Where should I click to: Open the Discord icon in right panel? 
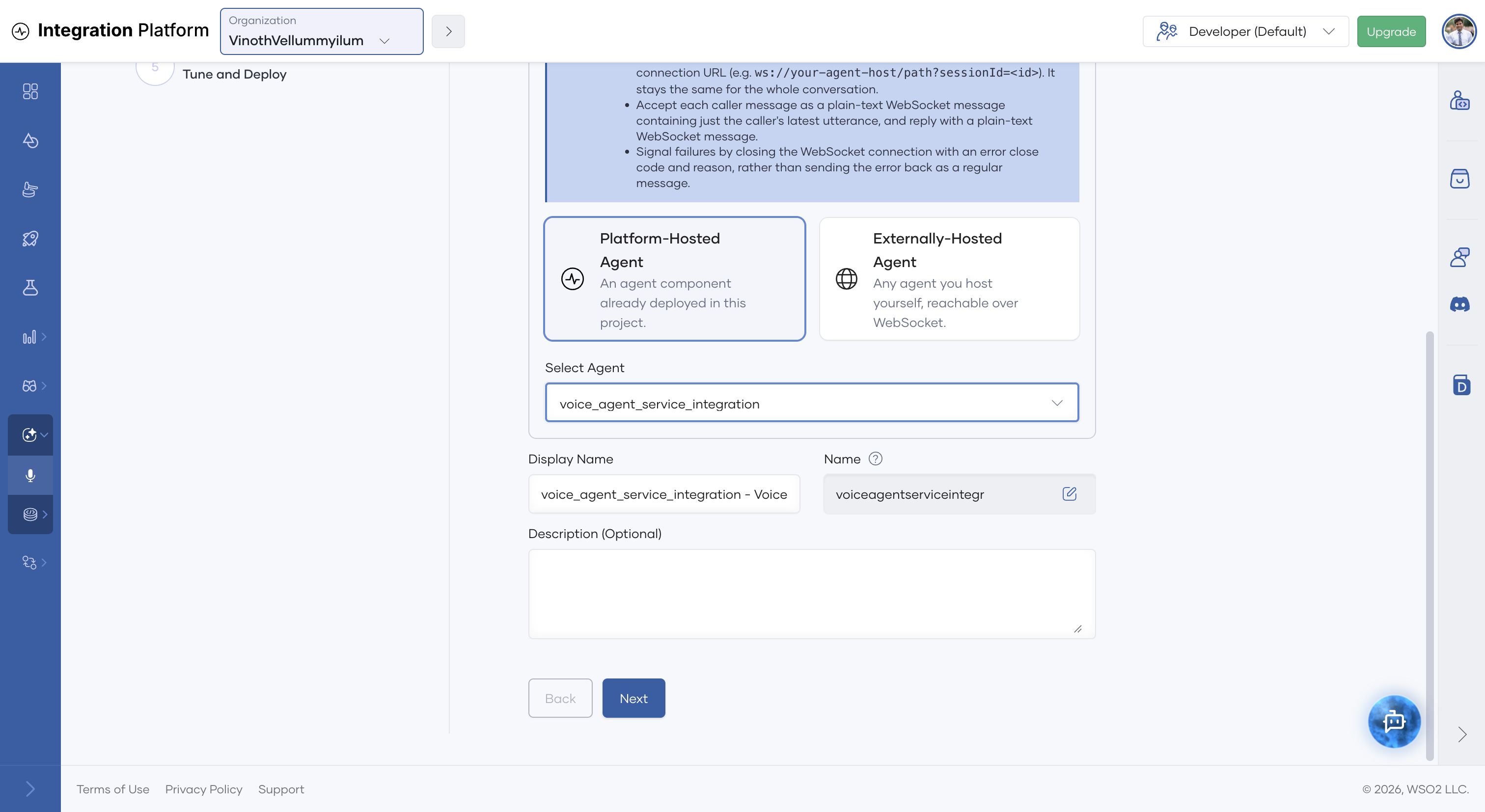point(1459,304)
